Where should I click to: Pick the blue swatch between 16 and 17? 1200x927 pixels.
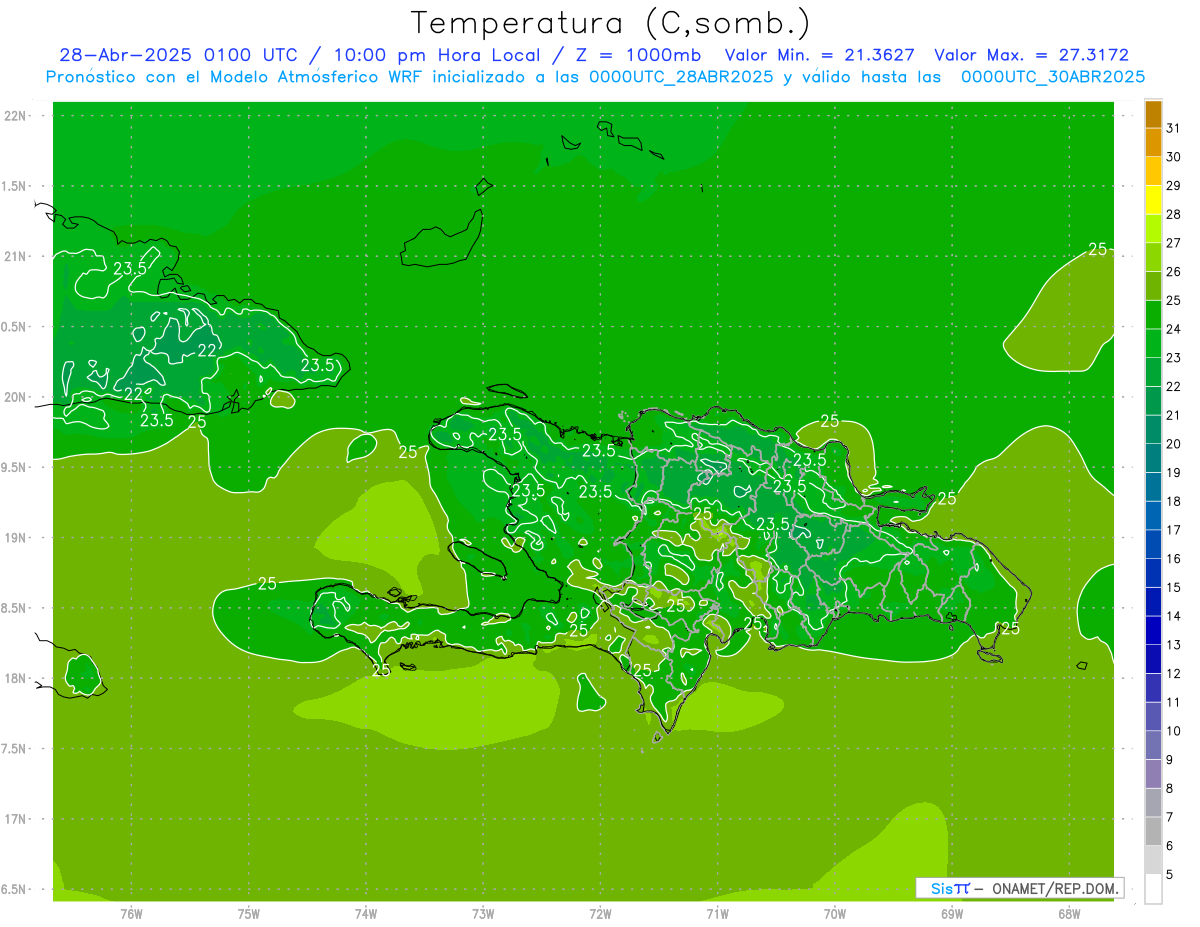pyautogui.click(x=1153, y=544)
